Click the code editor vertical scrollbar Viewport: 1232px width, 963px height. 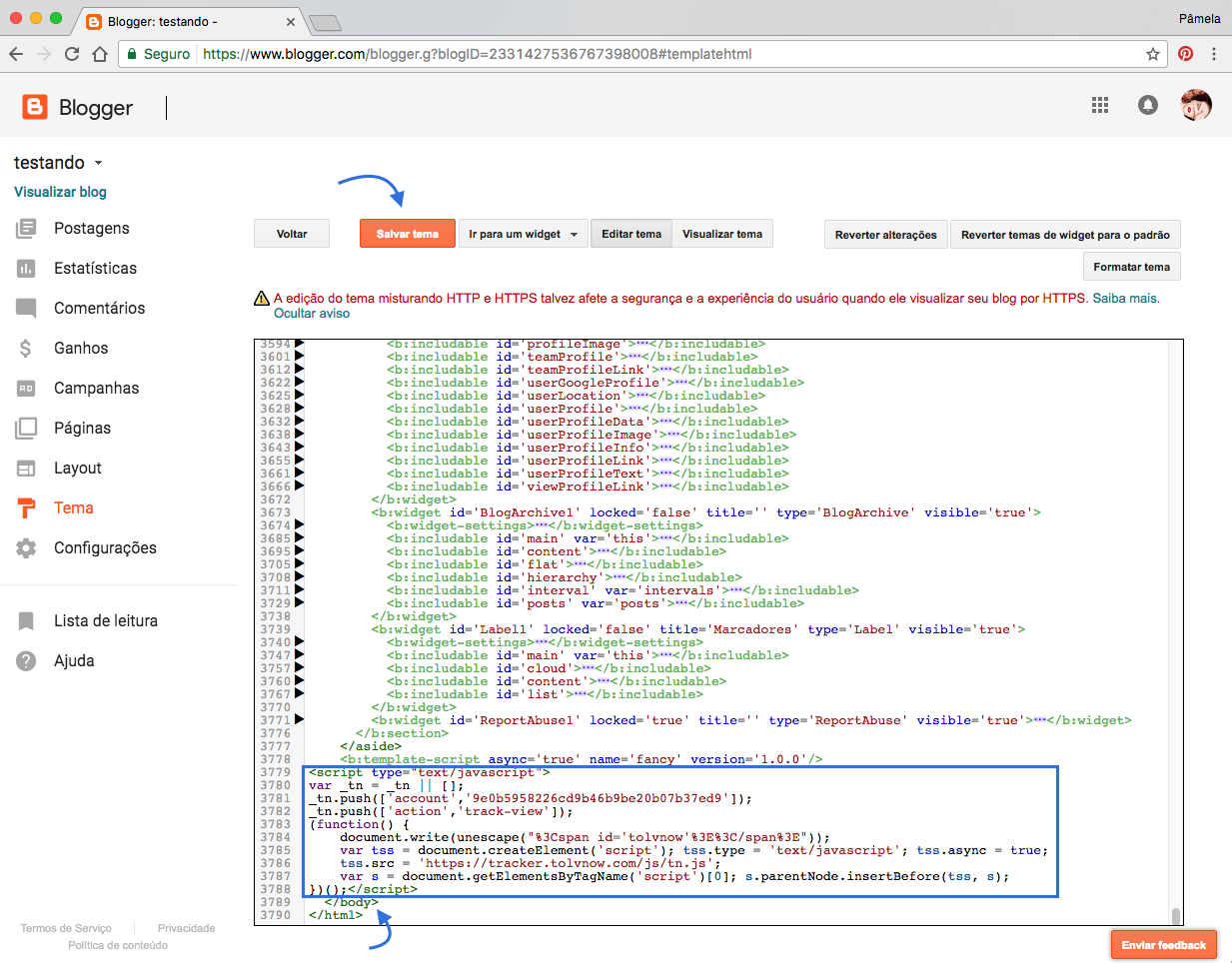click(1176, 916)
